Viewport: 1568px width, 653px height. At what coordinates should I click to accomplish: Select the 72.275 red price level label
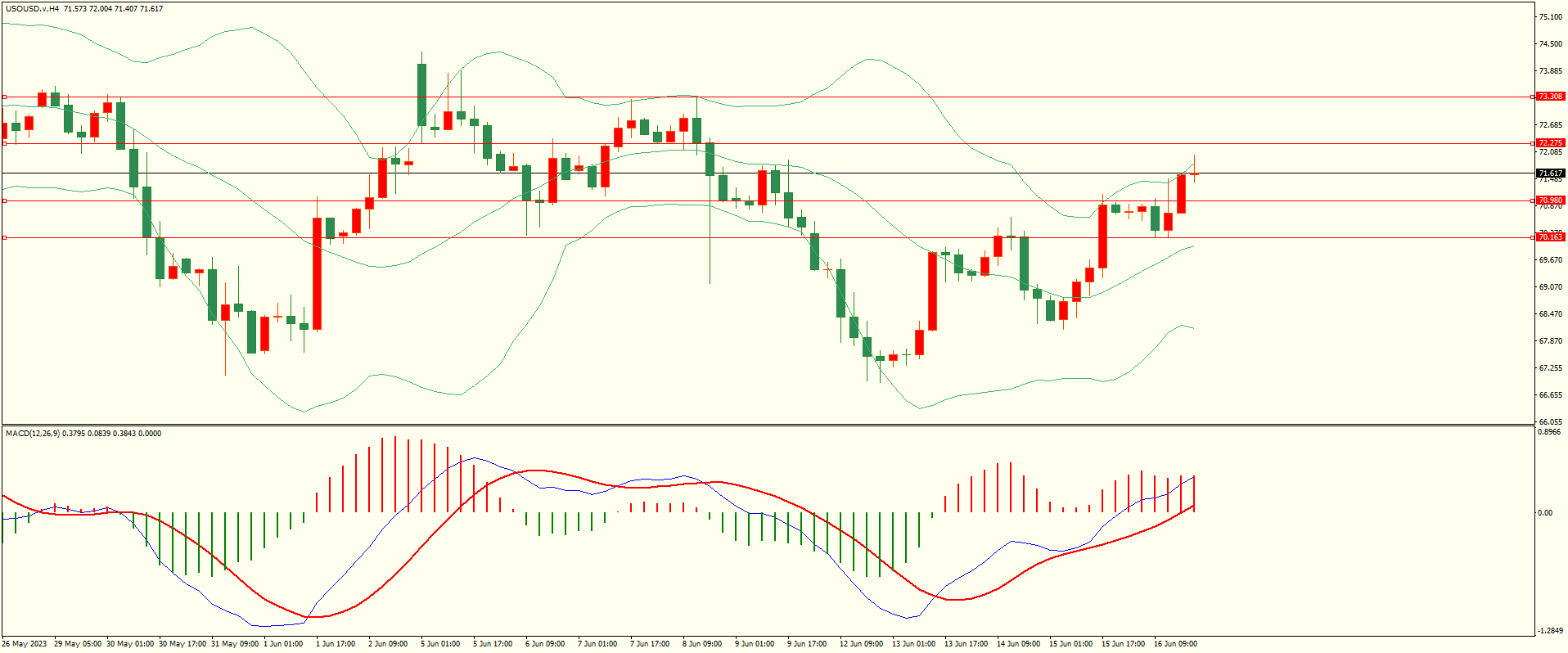(x=1550, y=143)
